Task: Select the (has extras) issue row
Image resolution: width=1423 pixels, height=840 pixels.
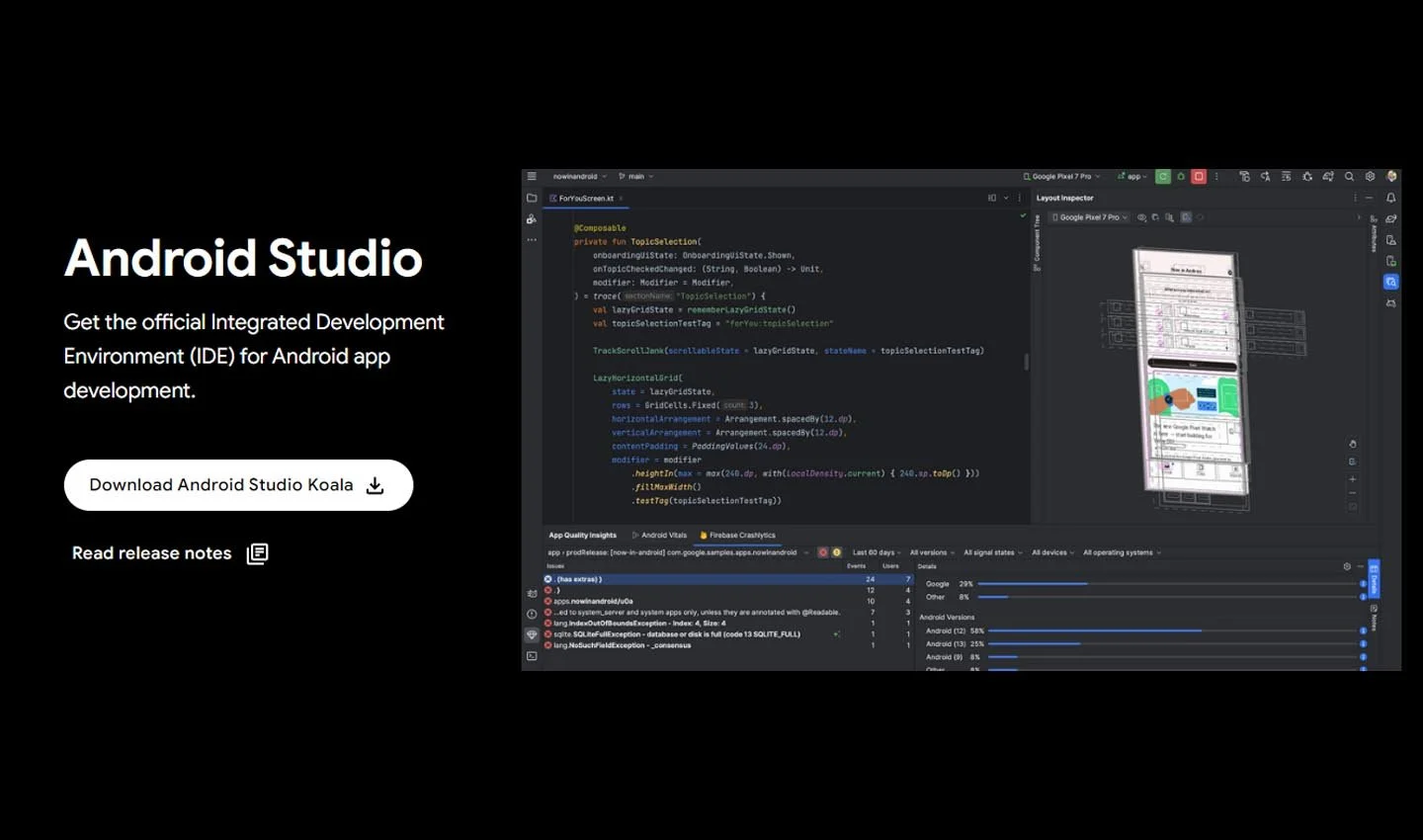Action: (x=727, y=579)
